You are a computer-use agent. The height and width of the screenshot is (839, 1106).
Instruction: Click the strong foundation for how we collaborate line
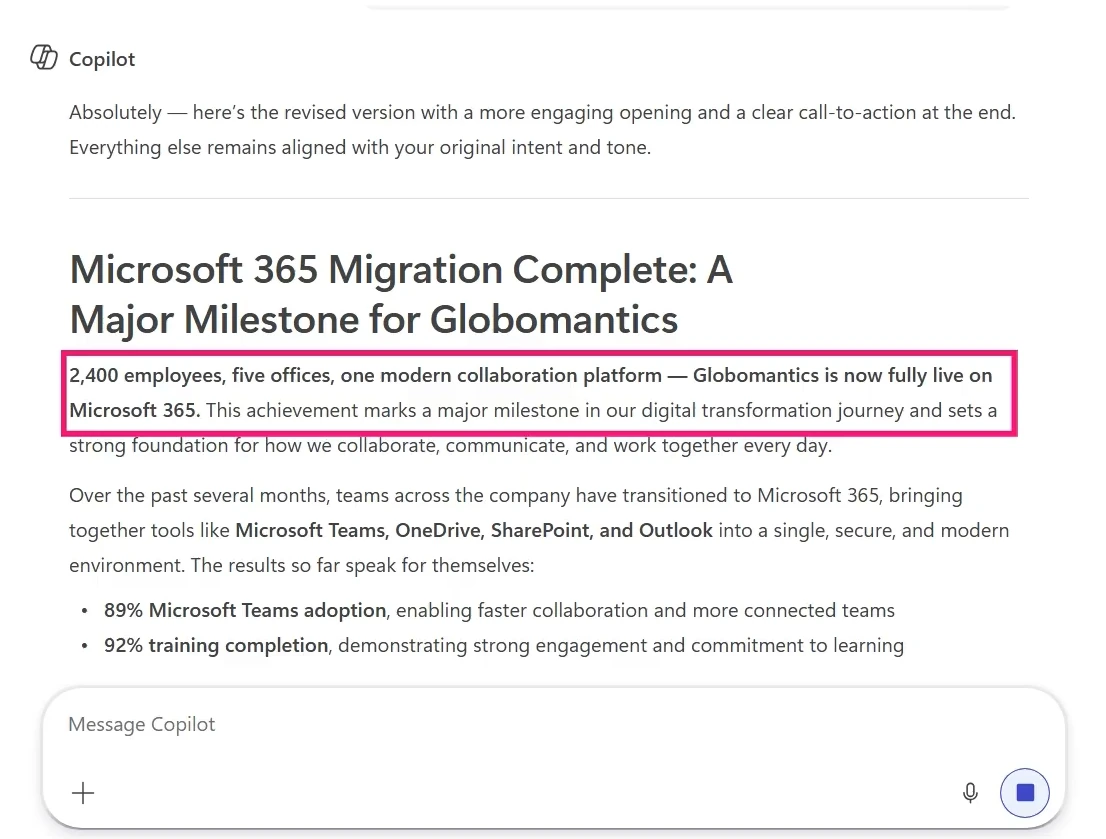pyautogui.click(x=450, y=446)
